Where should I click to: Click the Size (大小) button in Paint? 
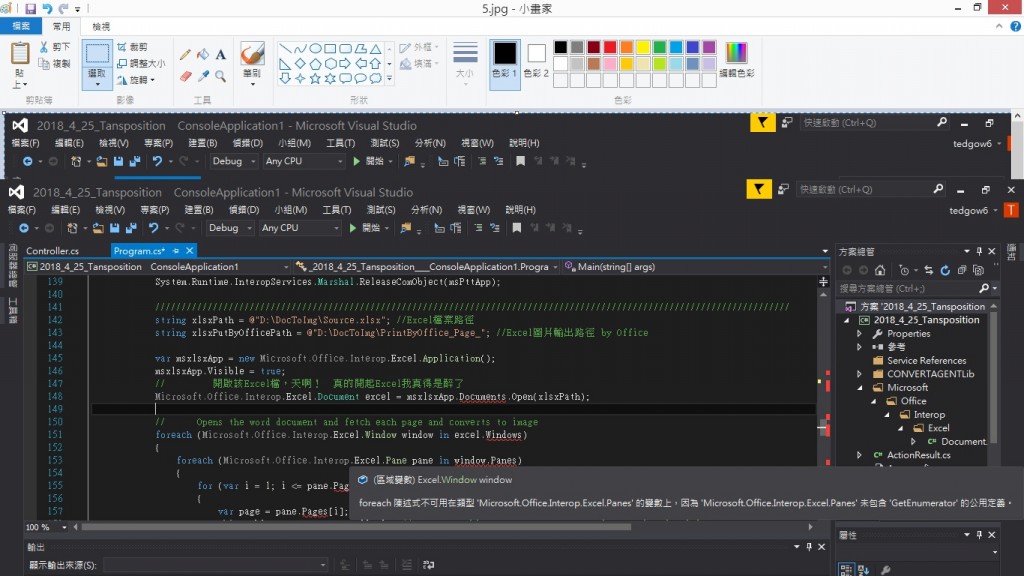tap(465, 63)
